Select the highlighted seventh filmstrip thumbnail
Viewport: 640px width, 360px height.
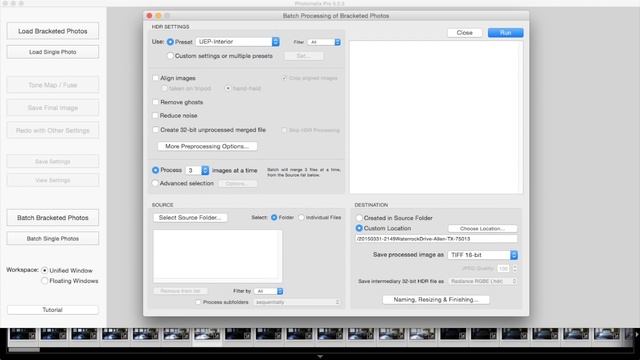click(207, 334)
